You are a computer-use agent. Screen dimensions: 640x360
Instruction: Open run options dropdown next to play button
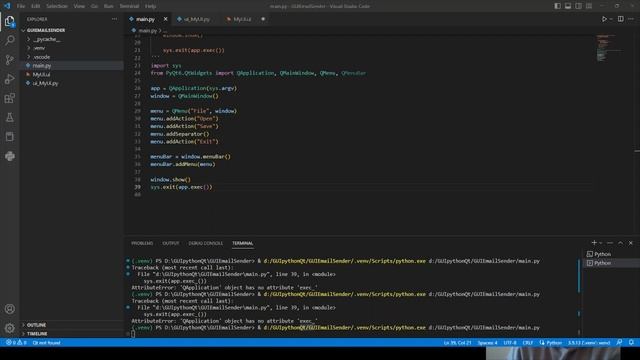611,19
